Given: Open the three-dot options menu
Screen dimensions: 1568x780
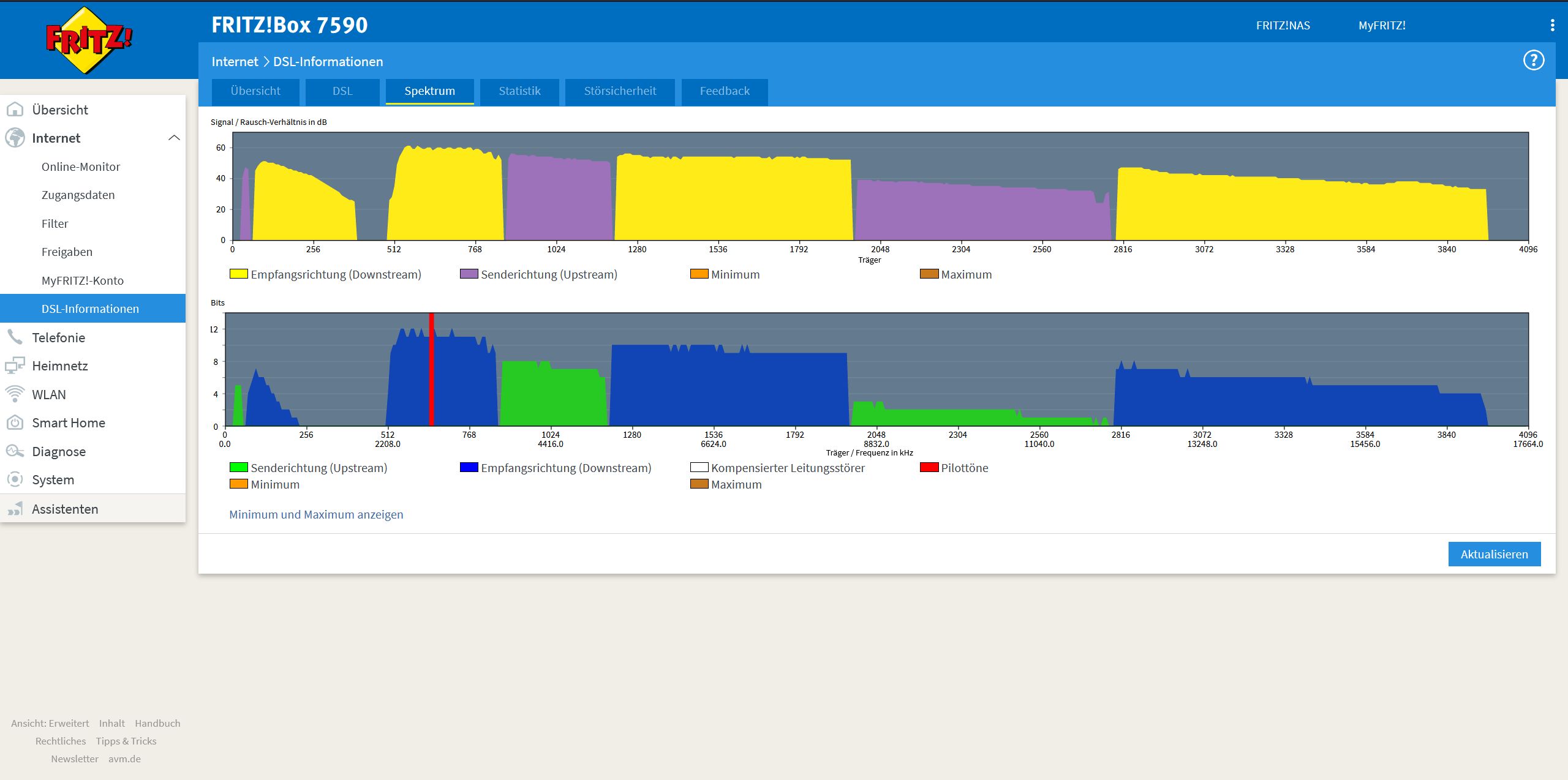Looking at the screenshot, I should [x=1552, y=25].
